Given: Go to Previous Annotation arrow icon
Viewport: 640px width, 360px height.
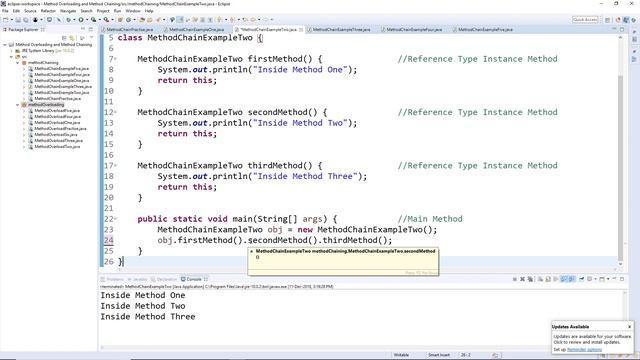Looking at the screenshot, I should (x=231, y=20).
